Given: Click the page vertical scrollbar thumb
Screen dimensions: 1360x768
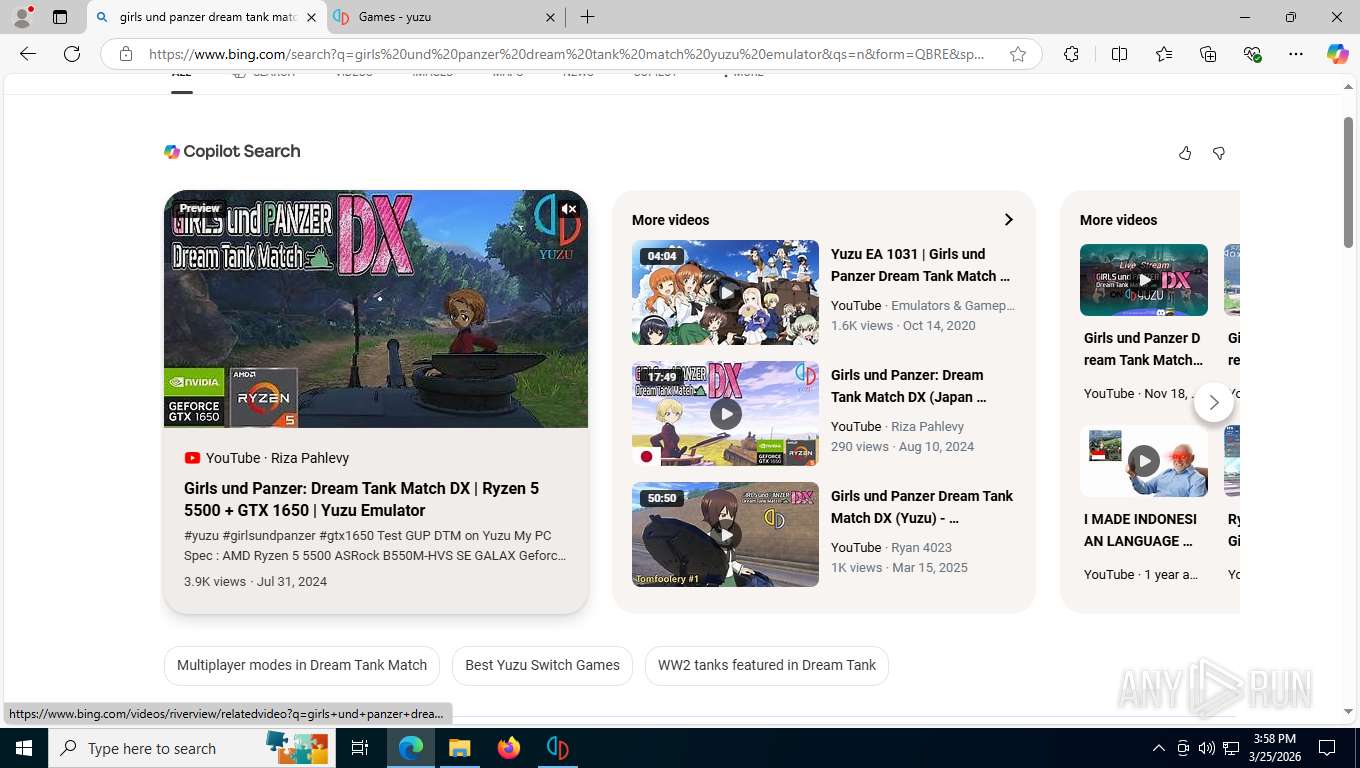Looking at the screenshot, I should click(x=1348, y=182).
